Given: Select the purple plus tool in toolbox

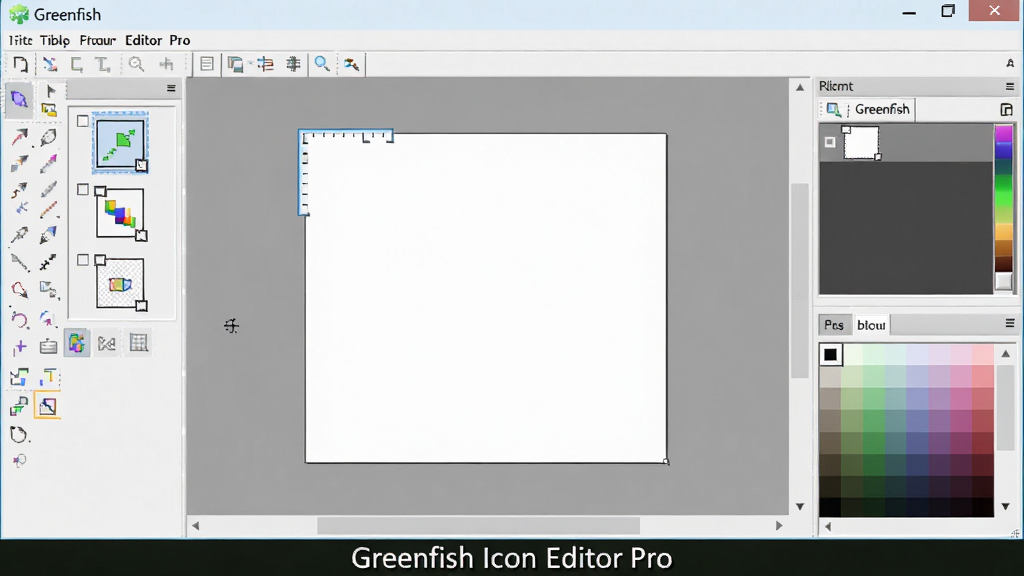Looking at the screenshot, I should (20, 347).
